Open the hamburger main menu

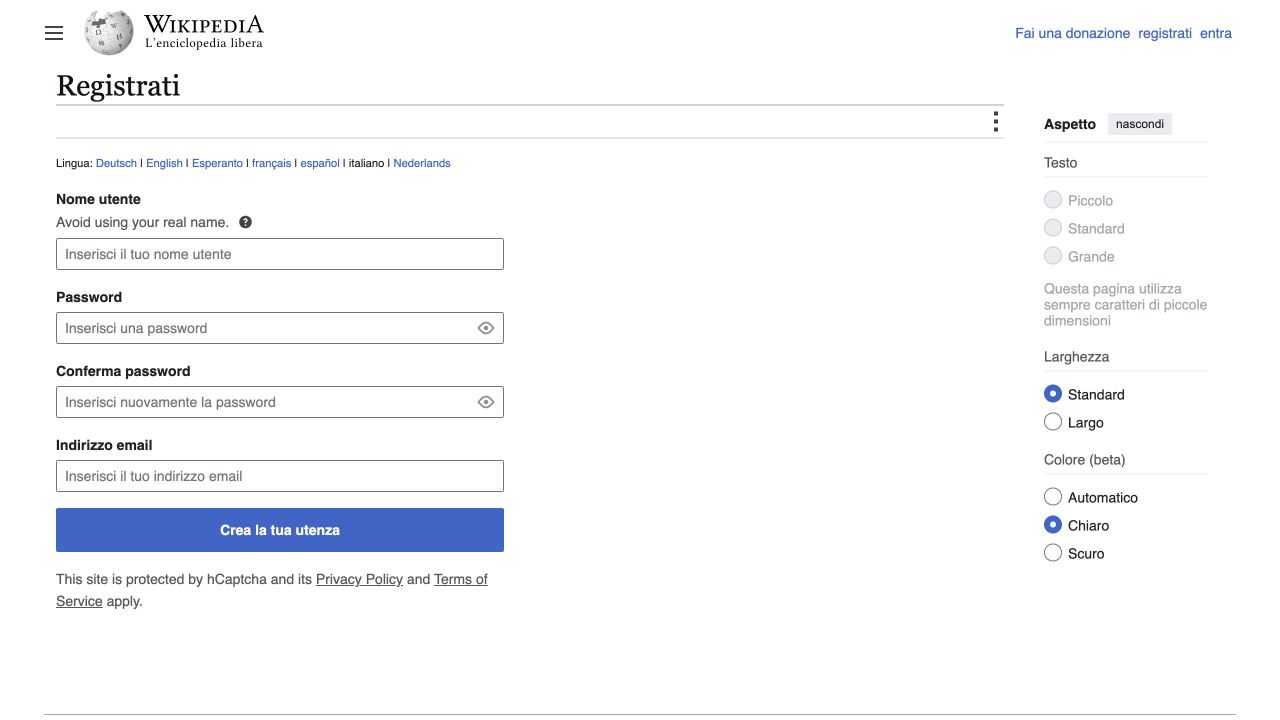(x=54, y=33)
